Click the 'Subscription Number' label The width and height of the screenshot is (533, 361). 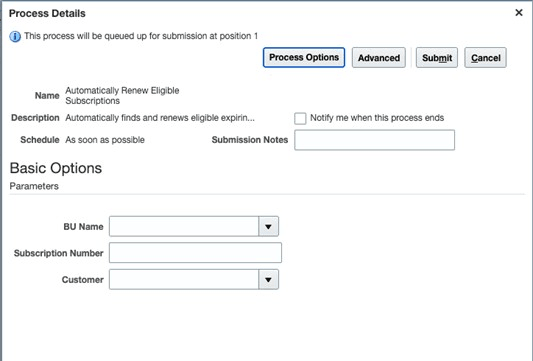58,253
